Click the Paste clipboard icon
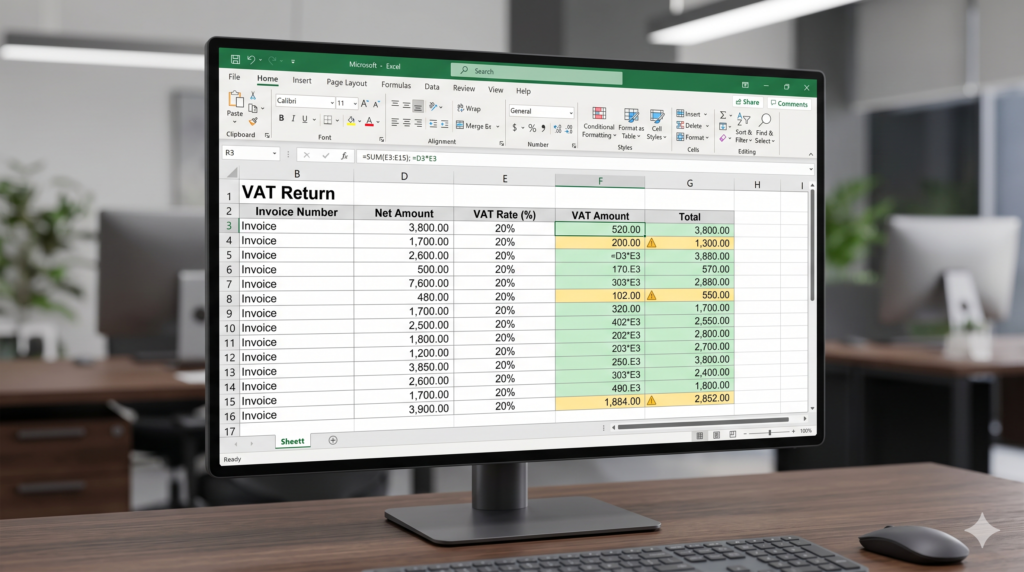This screenshot has height=572, width=1024. tap(235, 100)
